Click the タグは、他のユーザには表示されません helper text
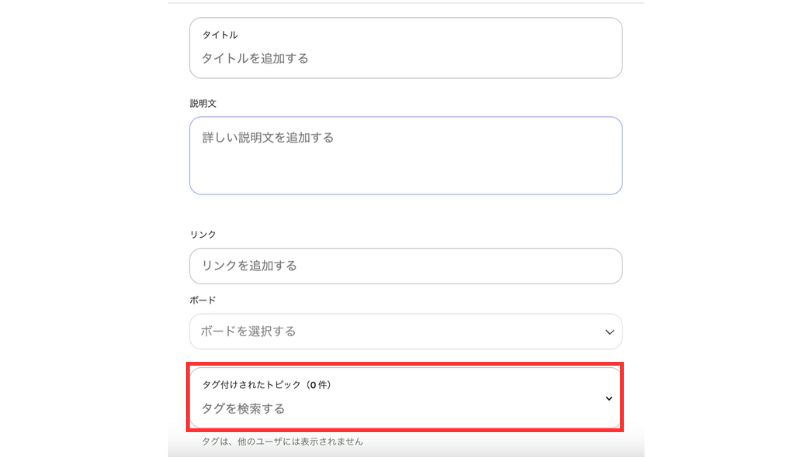The image size is (812, 457). click(x=282, y=441)
